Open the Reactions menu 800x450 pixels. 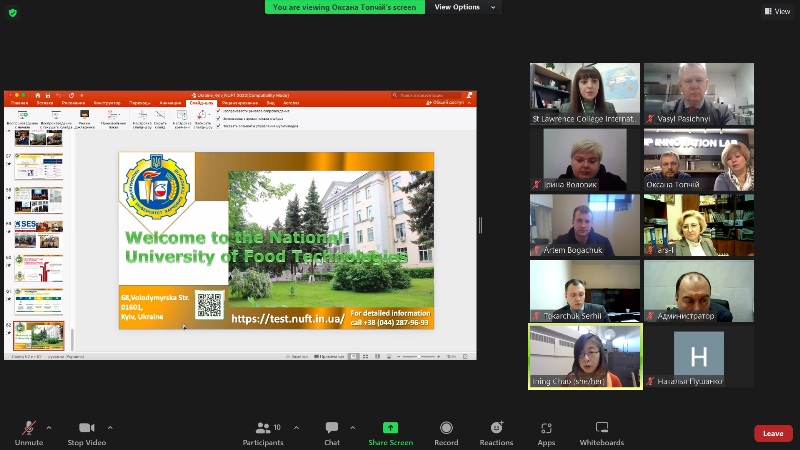click(x=496, y=433)
